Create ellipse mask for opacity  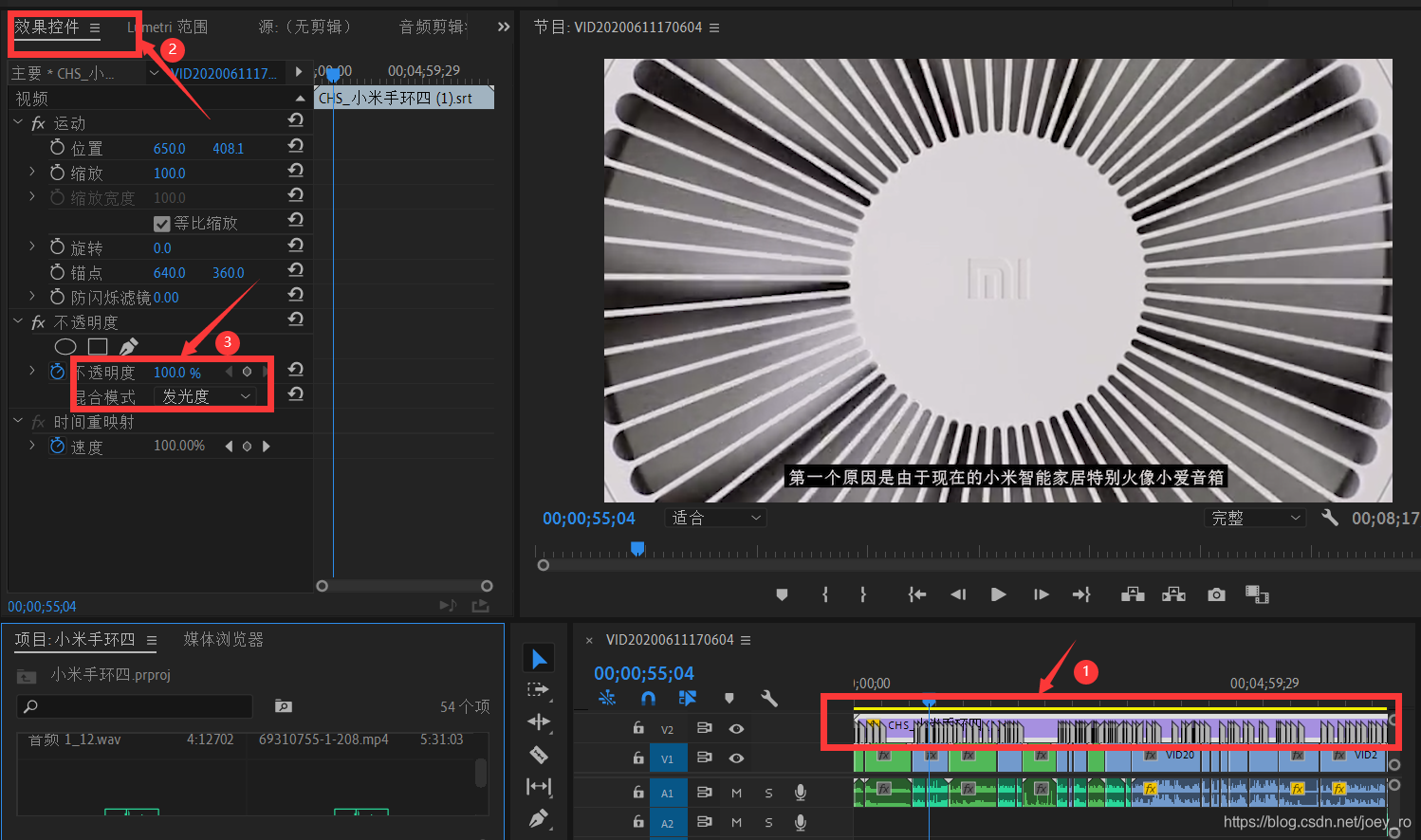click(65, 346)
